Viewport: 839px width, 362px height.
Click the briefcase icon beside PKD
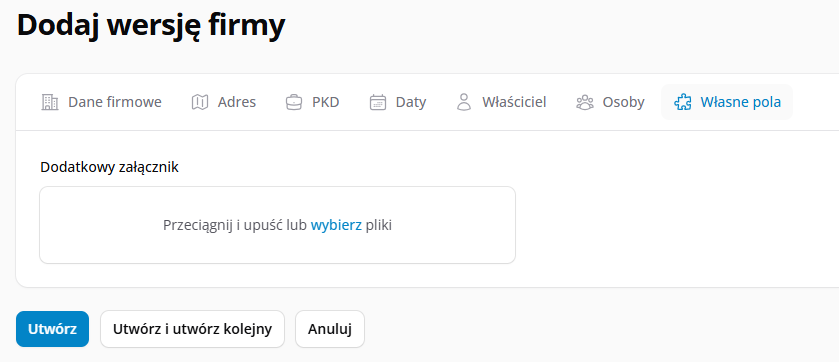click(294, 102)
